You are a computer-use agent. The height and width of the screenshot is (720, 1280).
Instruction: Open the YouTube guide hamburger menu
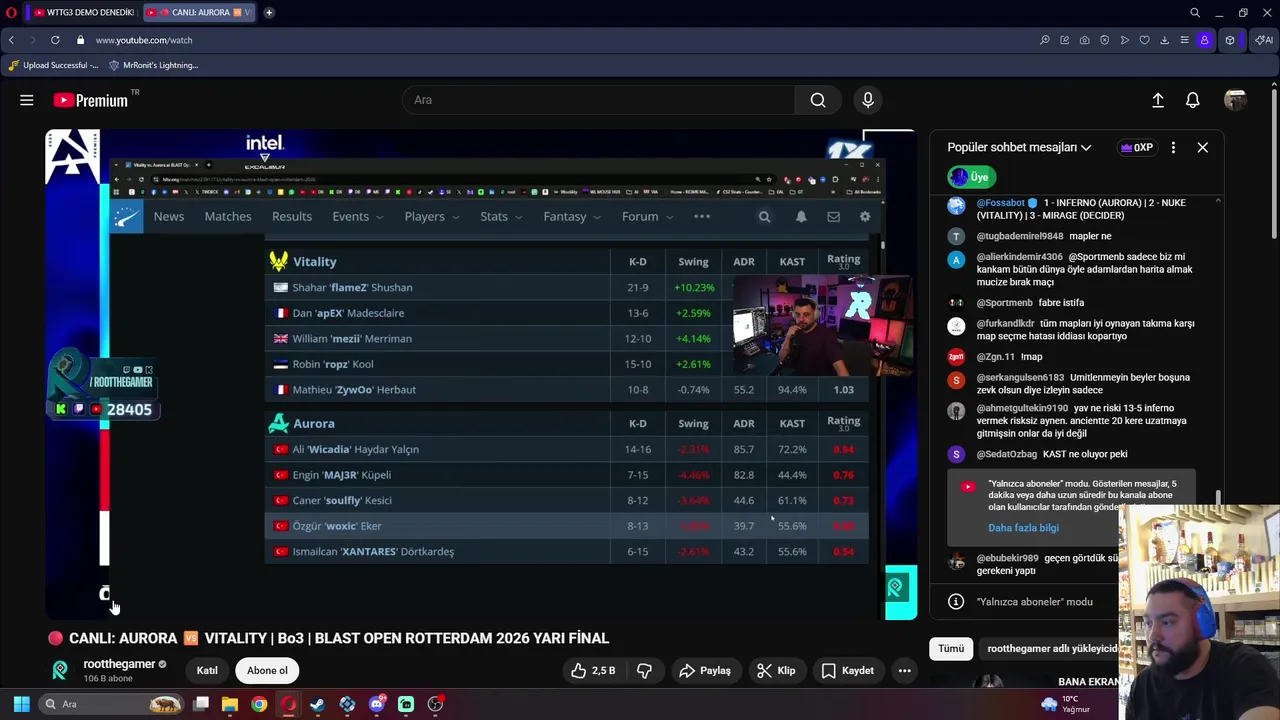point(27,100)
